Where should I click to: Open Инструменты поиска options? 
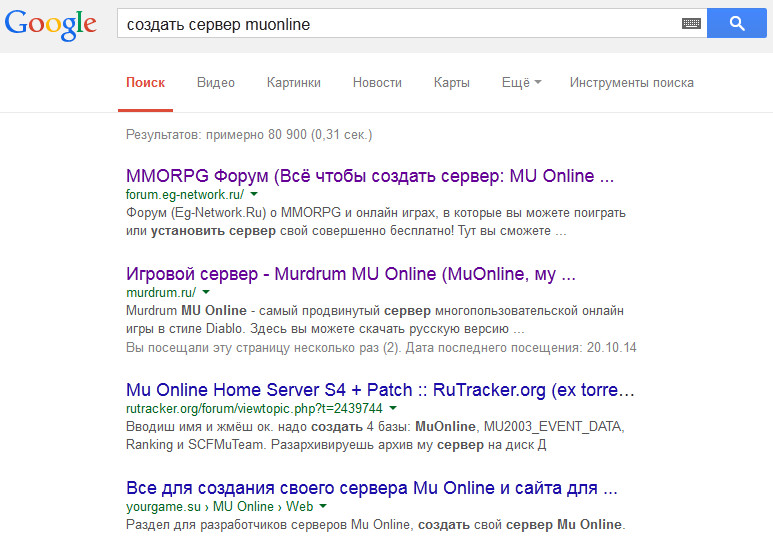(632, 82)
